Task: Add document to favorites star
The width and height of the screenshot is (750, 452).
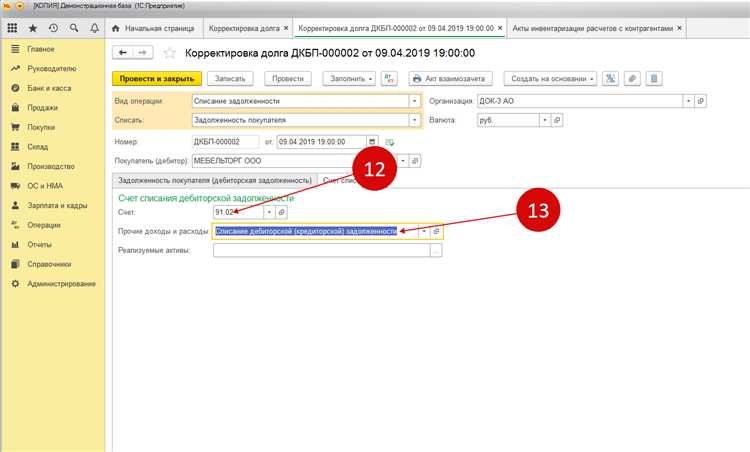Action: pos(169,53)
